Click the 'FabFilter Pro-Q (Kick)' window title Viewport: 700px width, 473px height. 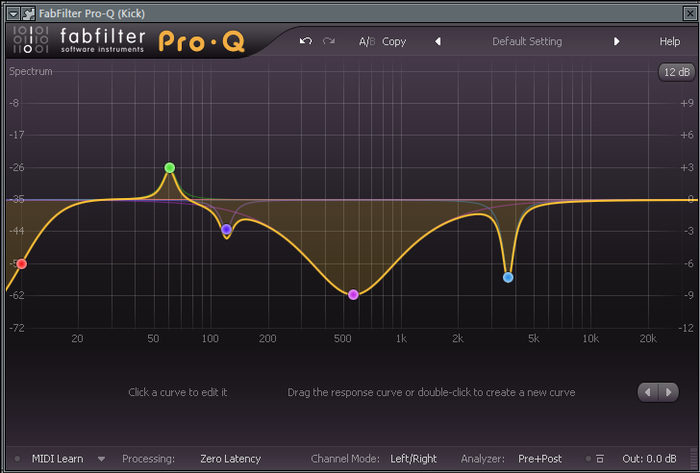[92, 14]
